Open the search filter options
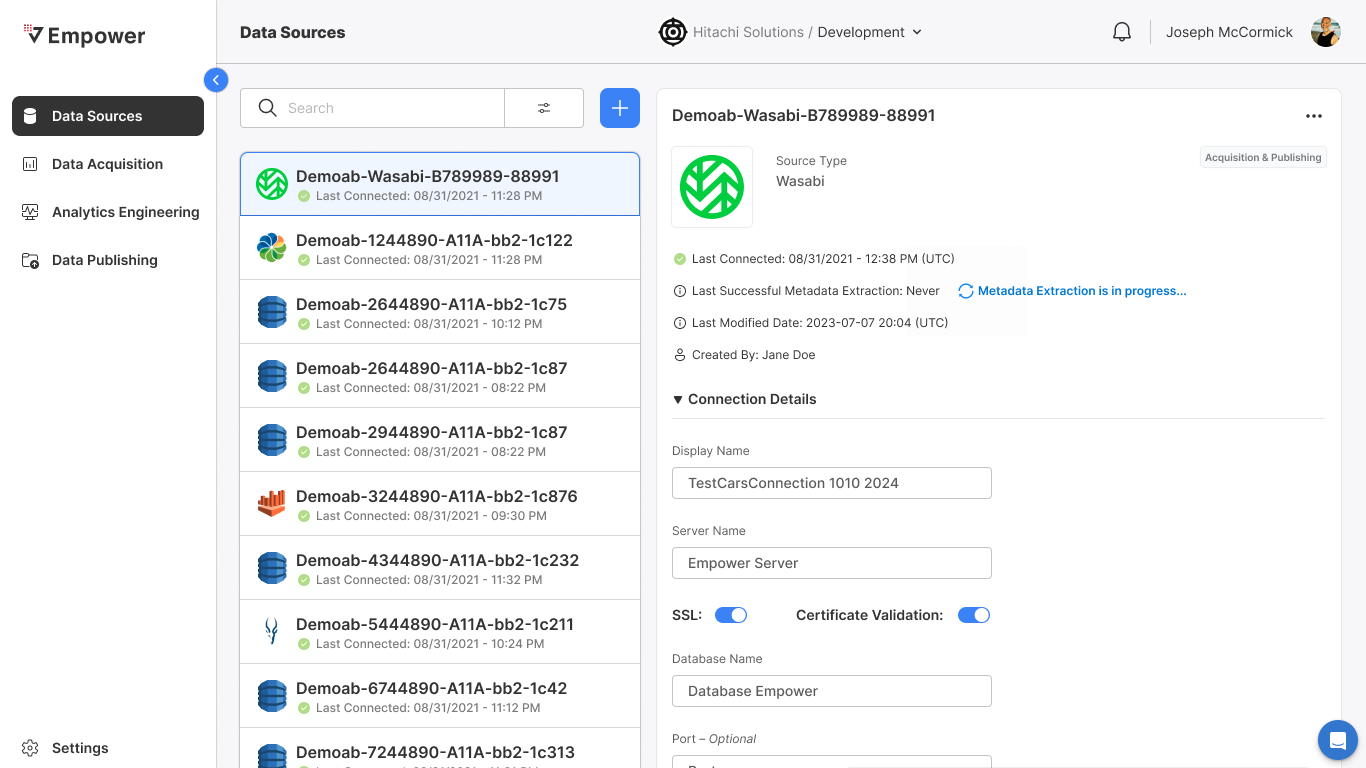This screenshot has width=1366, height=768. 544,108
